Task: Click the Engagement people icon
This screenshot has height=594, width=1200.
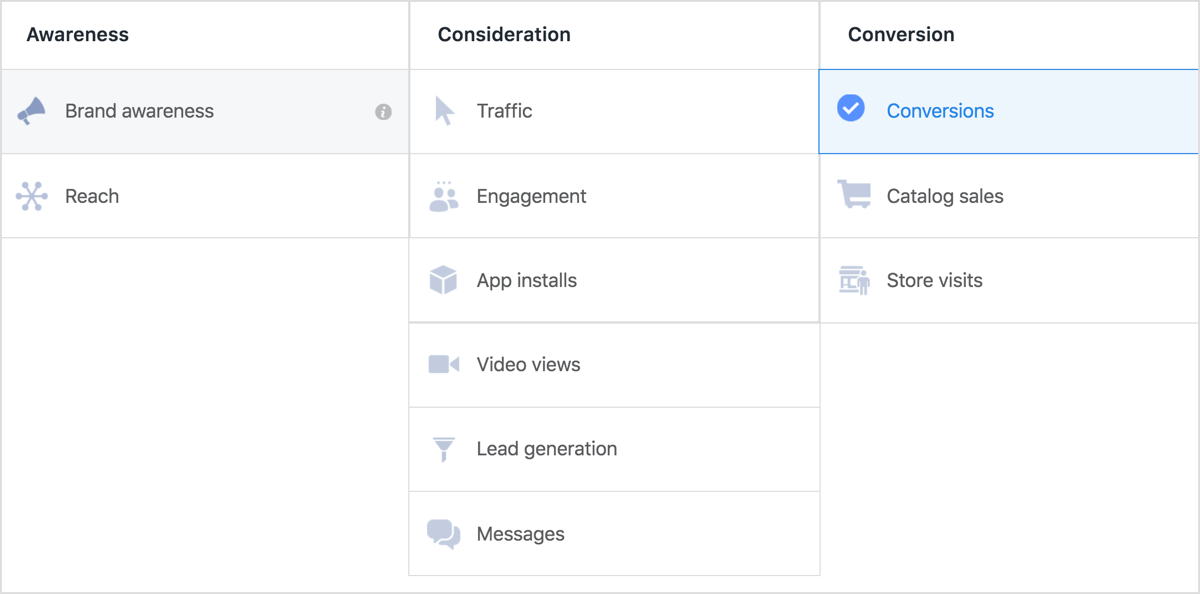Action: click(443, 196)
